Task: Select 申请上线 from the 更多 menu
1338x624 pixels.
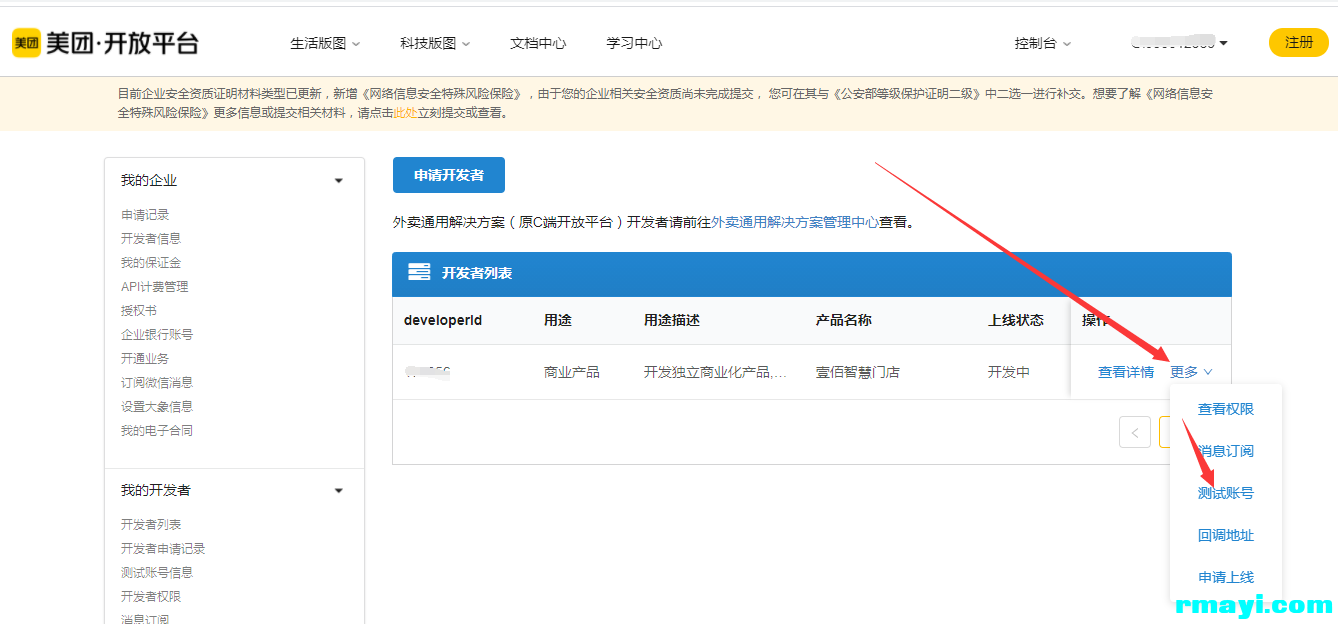Action: pos(1226,577)
